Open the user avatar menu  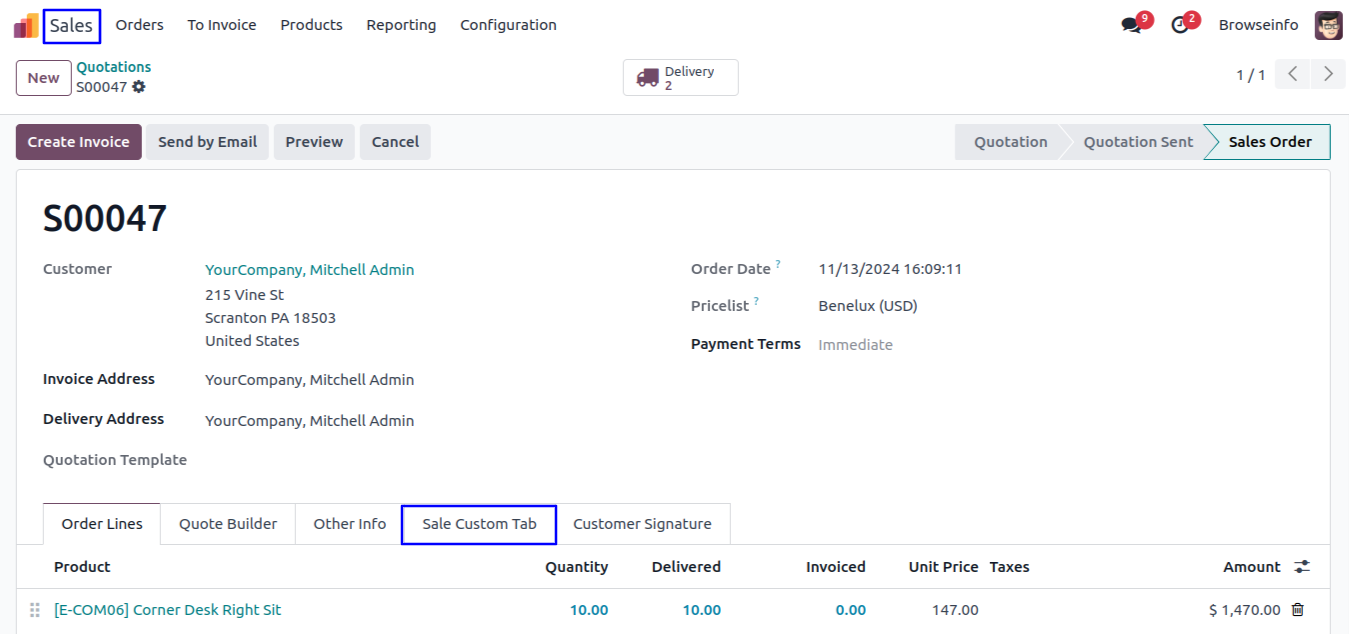pos(1328,26)
